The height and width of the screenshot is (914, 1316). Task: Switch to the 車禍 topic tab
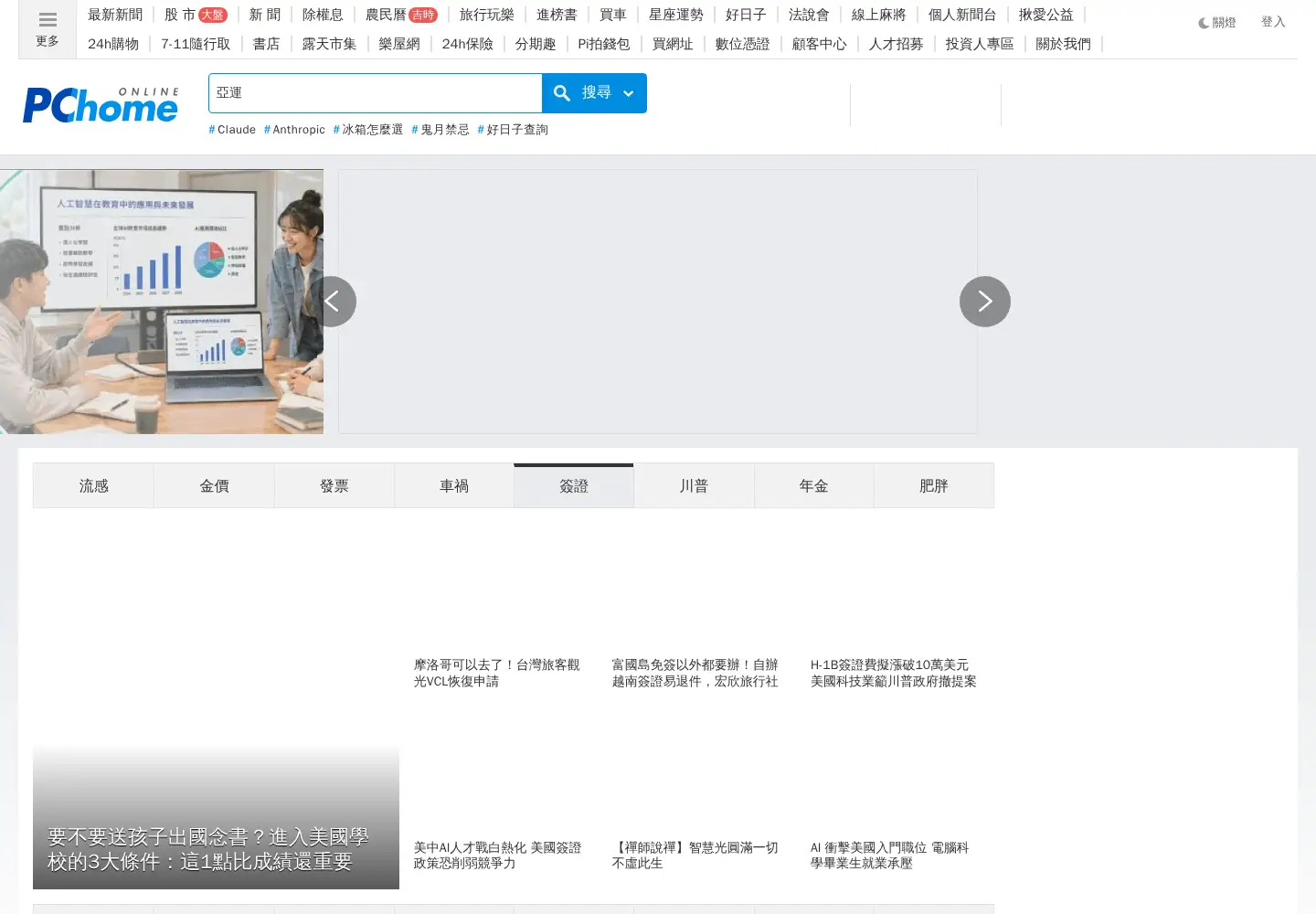point(454,485)
